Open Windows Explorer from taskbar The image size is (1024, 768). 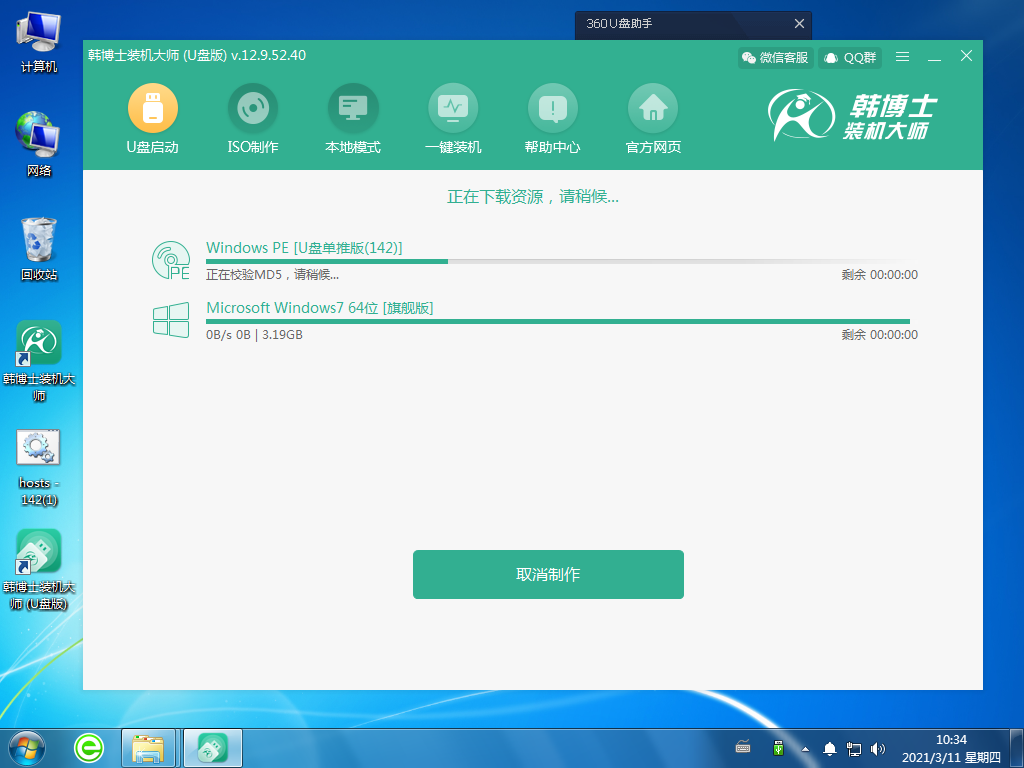pos(148,747)
